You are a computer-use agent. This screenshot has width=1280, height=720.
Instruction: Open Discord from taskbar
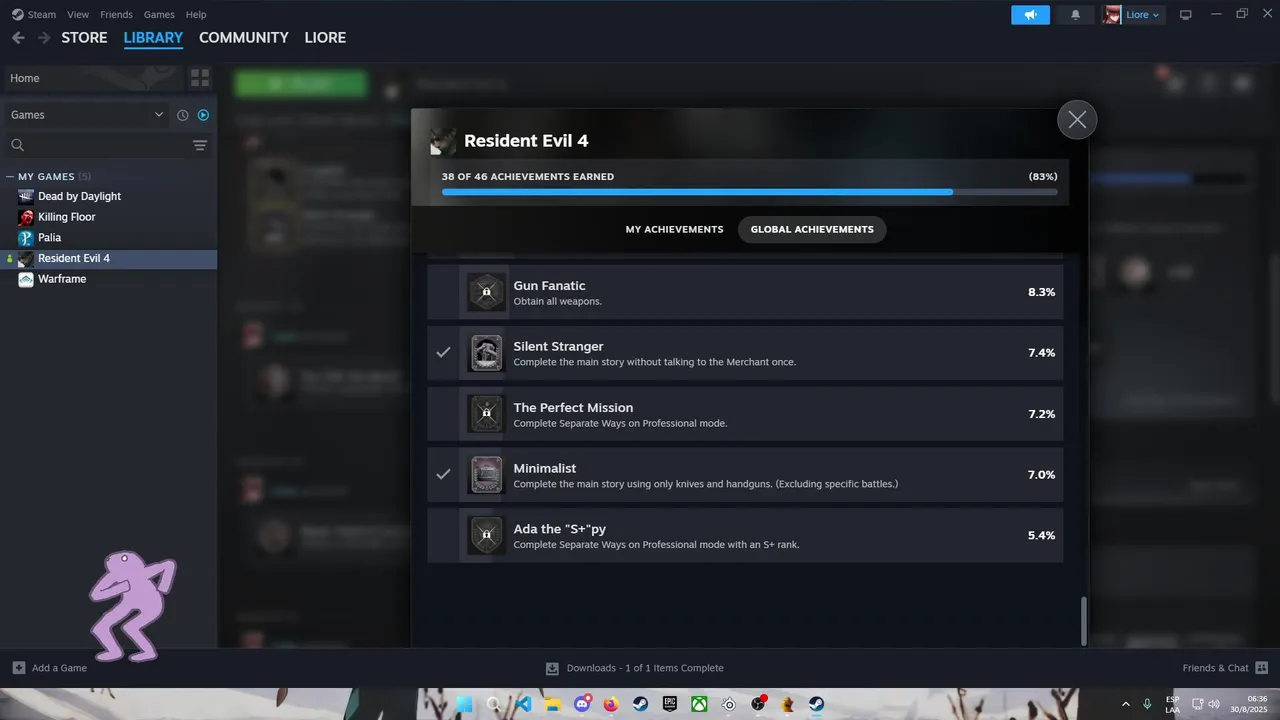[x=581, y=704]
